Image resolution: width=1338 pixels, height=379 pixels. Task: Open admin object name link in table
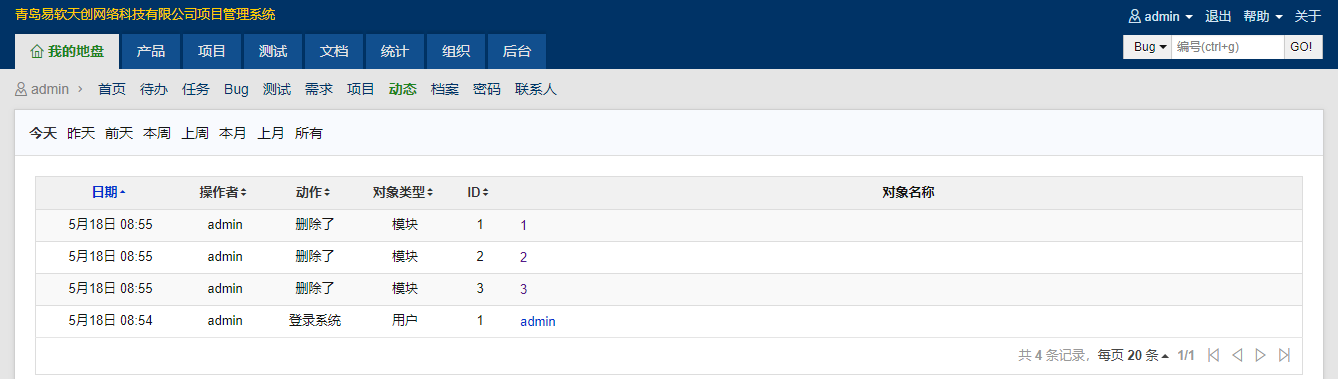(538, 322)
